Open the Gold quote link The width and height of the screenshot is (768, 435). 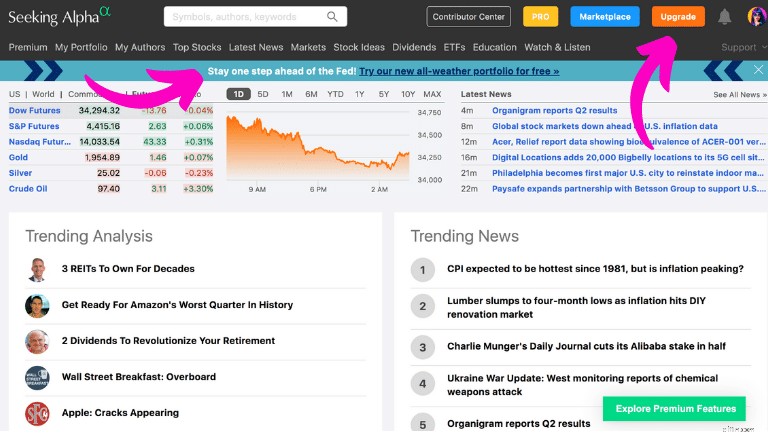coord(18,158)
